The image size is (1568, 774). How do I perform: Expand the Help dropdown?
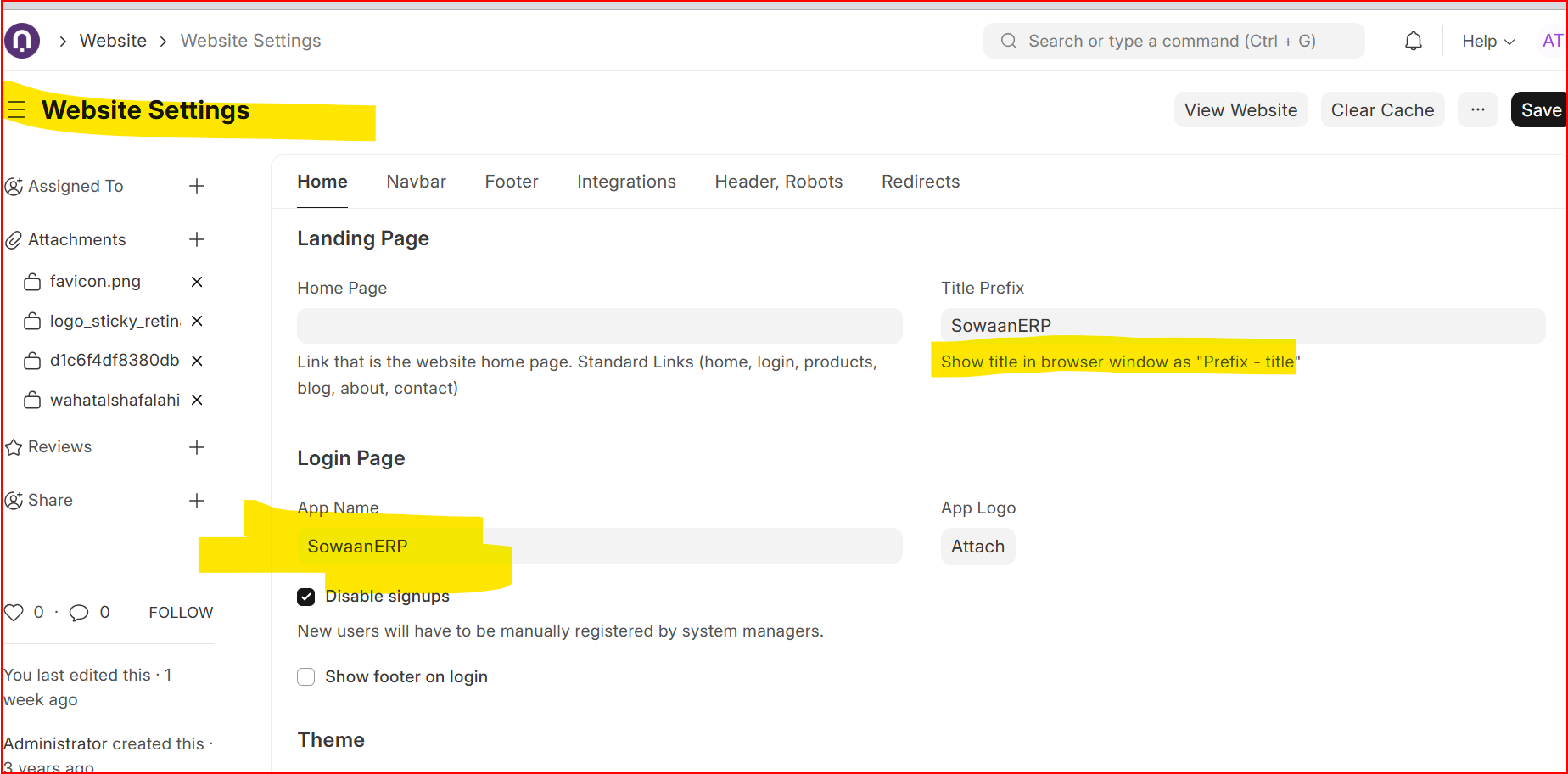tap(1488, 41)
